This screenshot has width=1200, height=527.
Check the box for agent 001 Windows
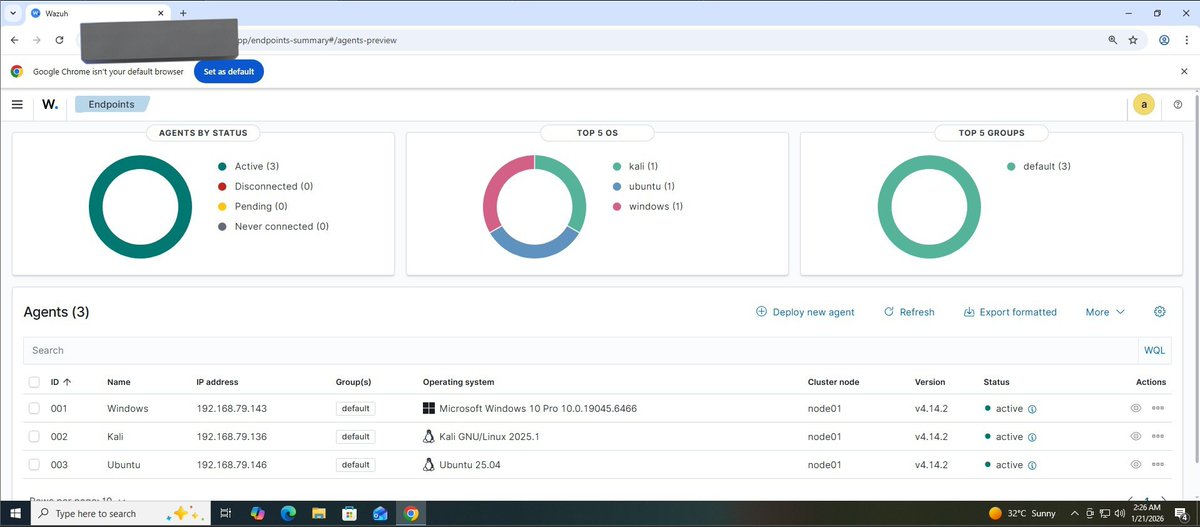point(34,408)
